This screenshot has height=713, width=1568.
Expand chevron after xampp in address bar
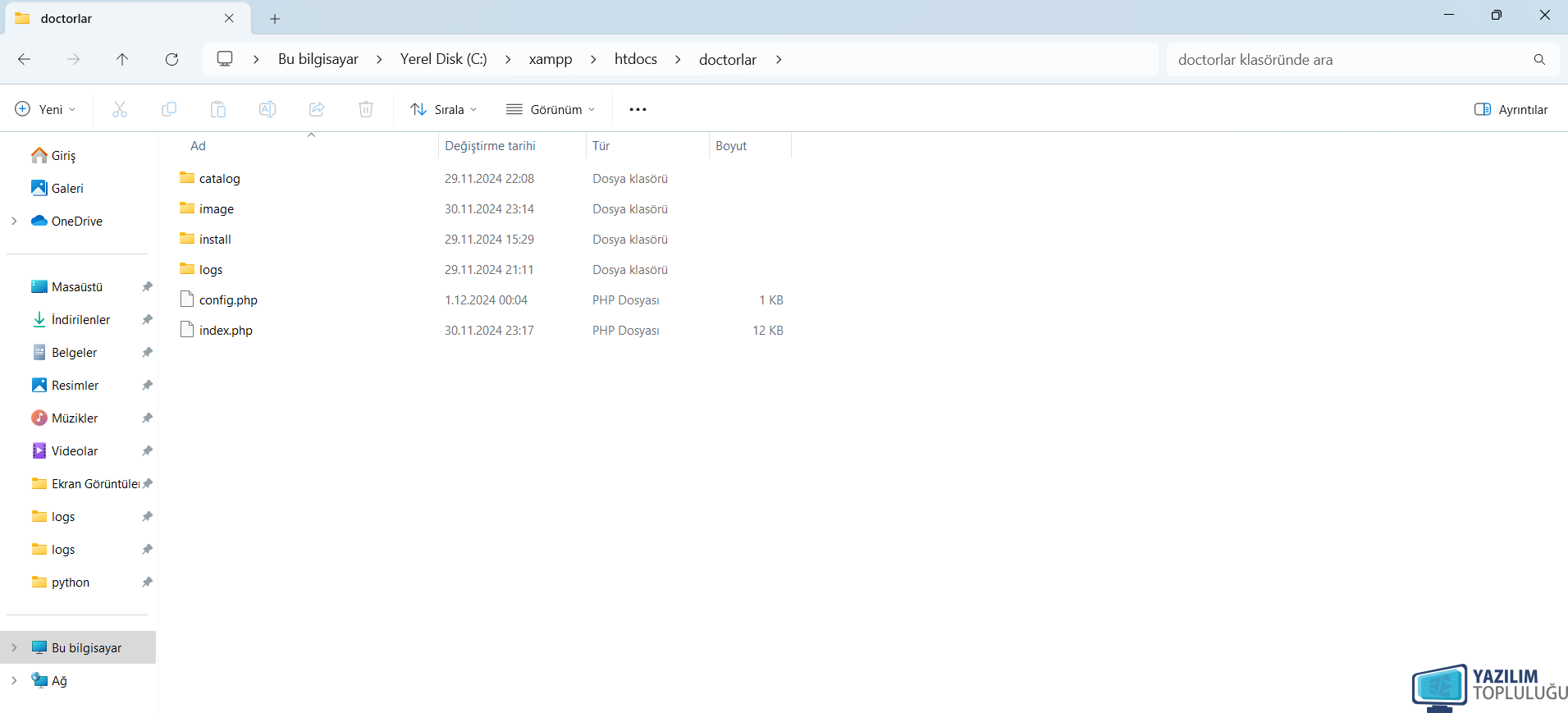point(593,59)
